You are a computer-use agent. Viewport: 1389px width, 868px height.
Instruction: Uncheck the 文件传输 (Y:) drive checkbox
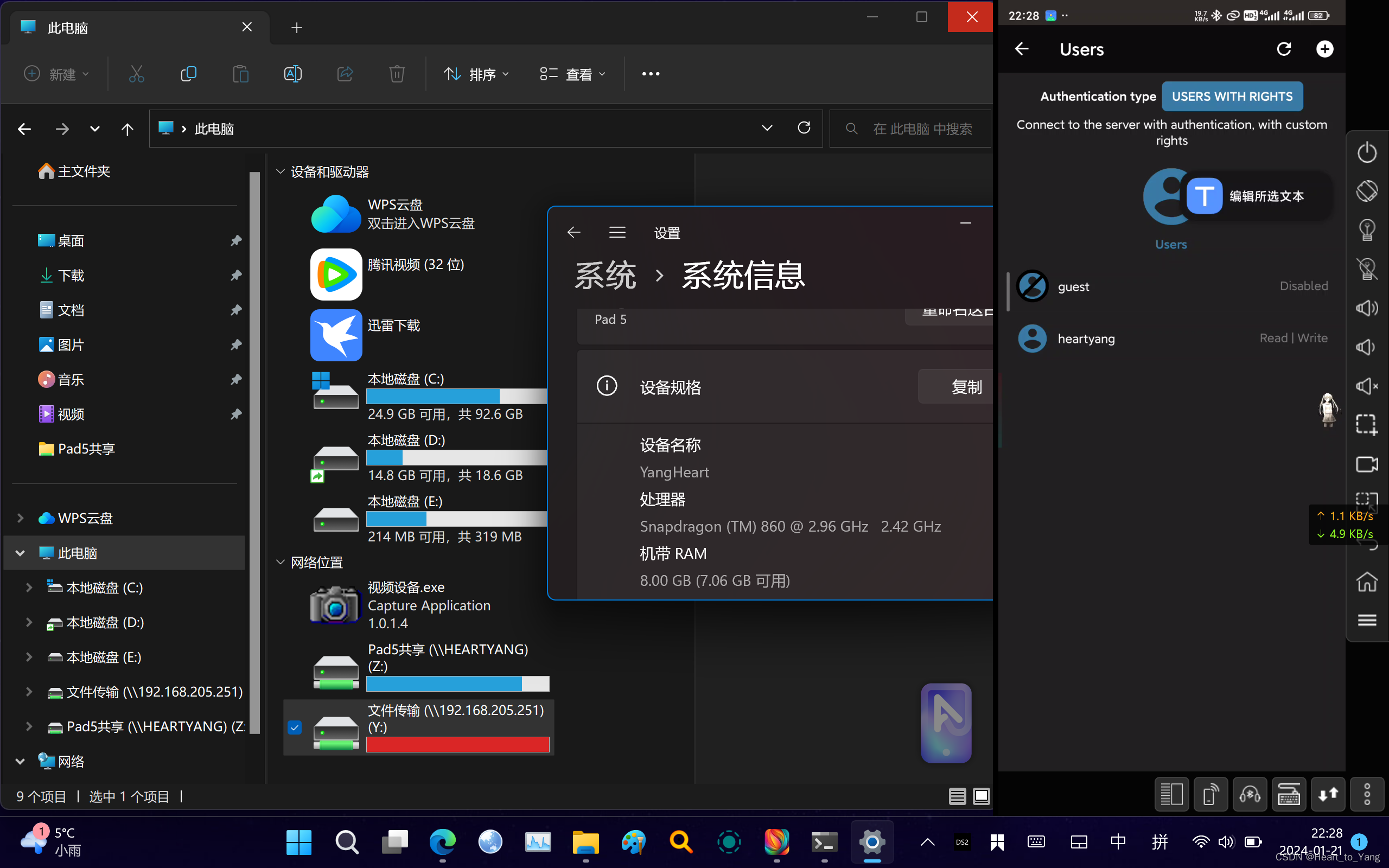tap(295, 727)
